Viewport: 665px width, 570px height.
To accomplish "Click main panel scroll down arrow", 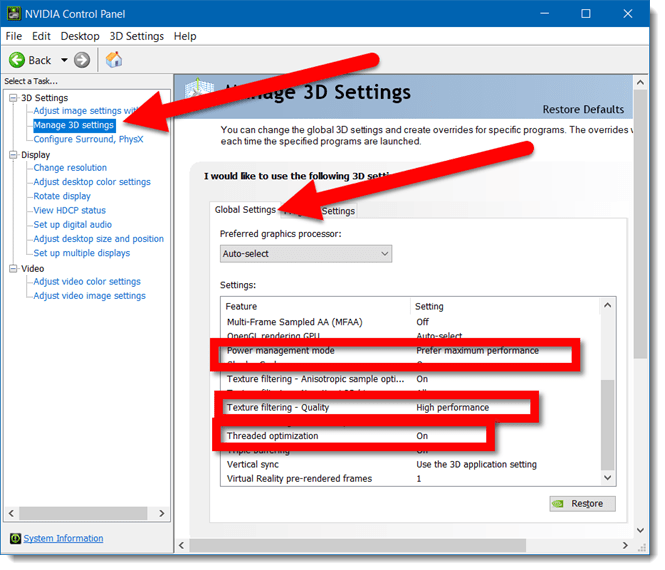I will (x=640, y=531).
